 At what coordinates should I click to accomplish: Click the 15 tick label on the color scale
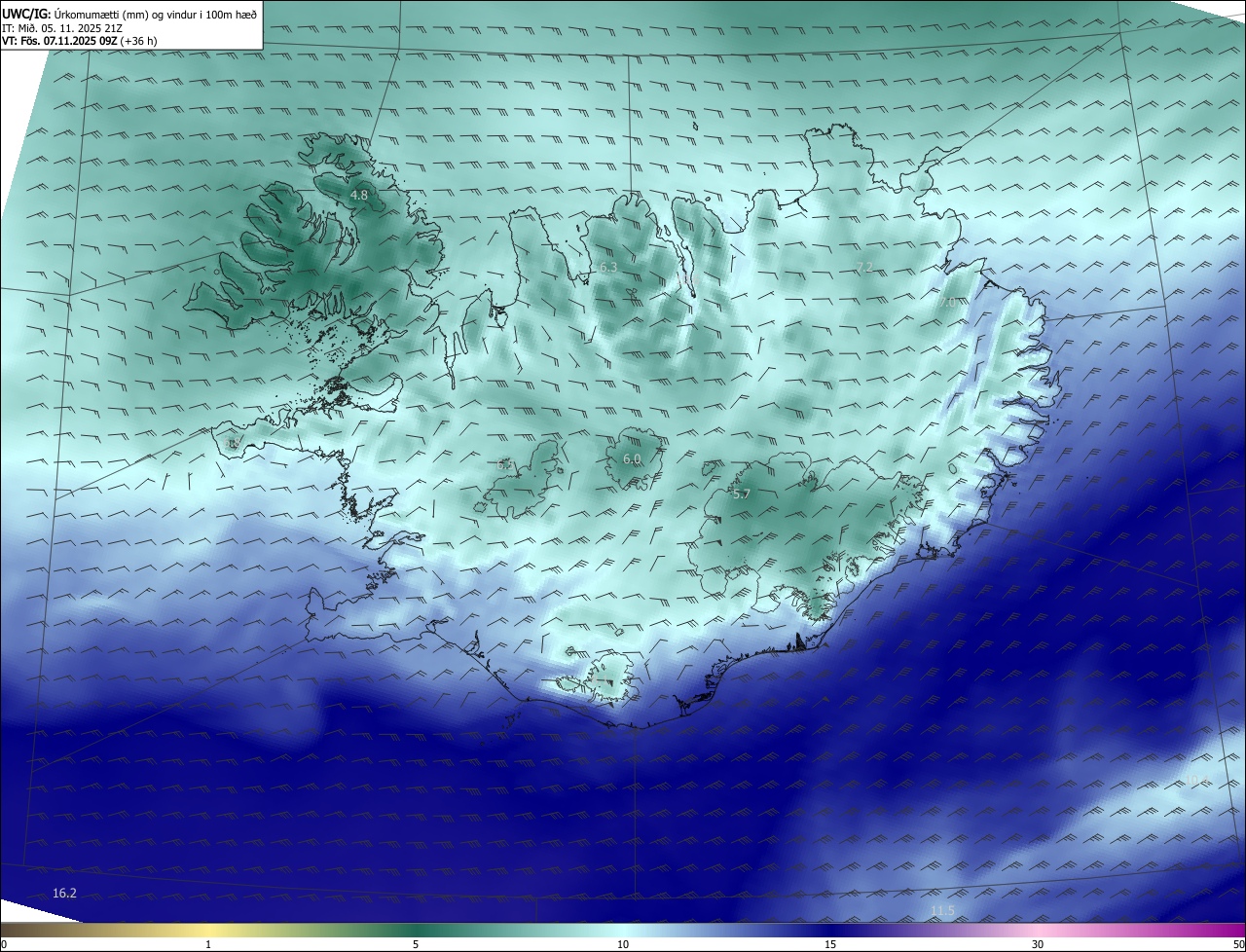pos(830,944)
